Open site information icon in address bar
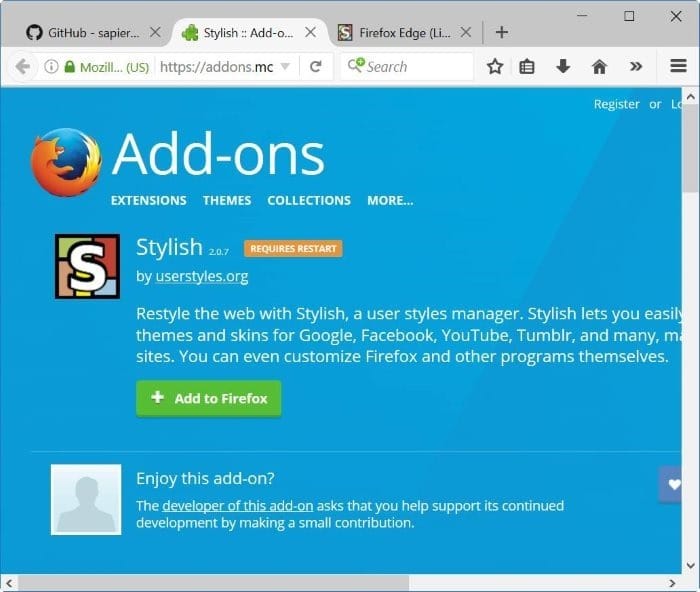Screen dimensions: 700x592 click(51, 67)
